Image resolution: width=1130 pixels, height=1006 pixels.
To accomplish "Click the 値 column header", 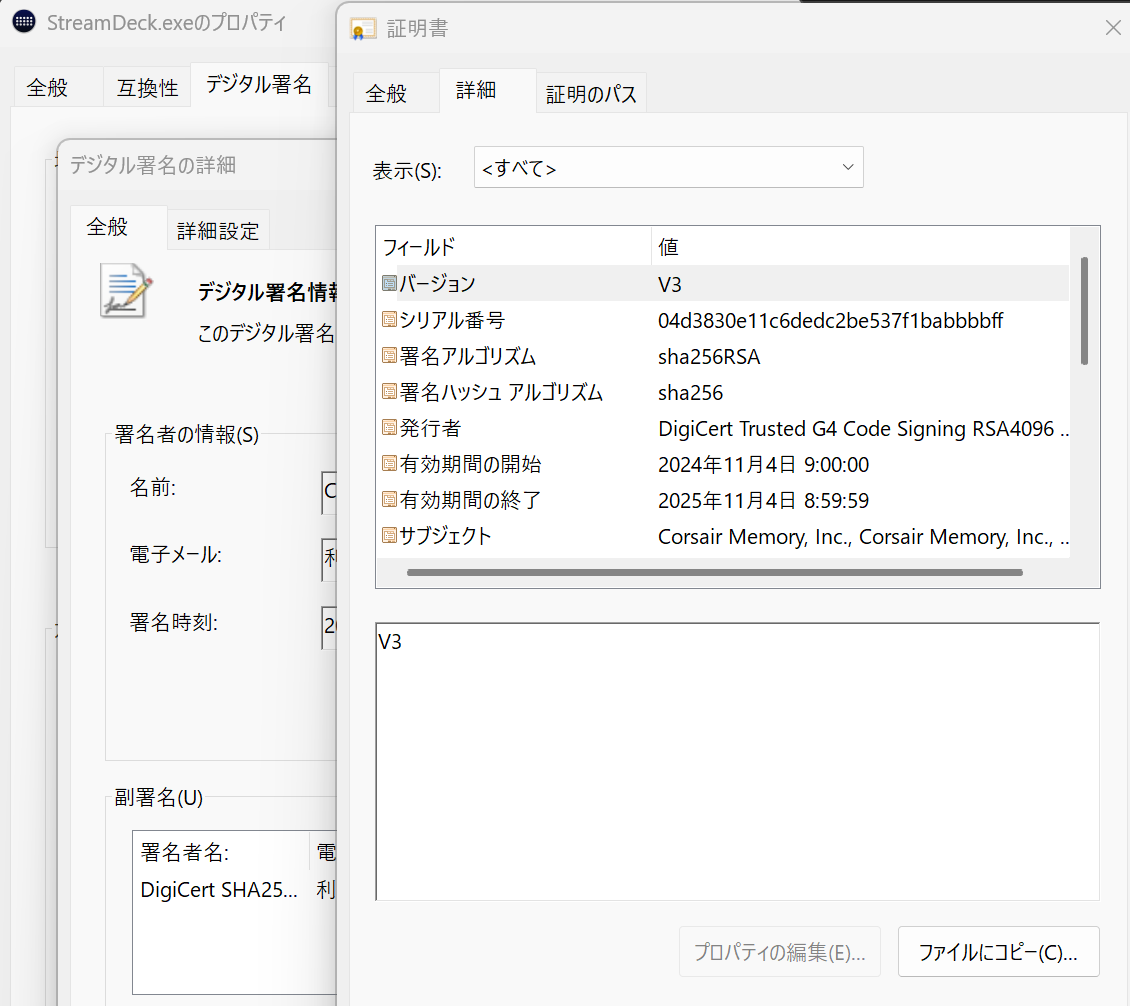I will [860, 247].
